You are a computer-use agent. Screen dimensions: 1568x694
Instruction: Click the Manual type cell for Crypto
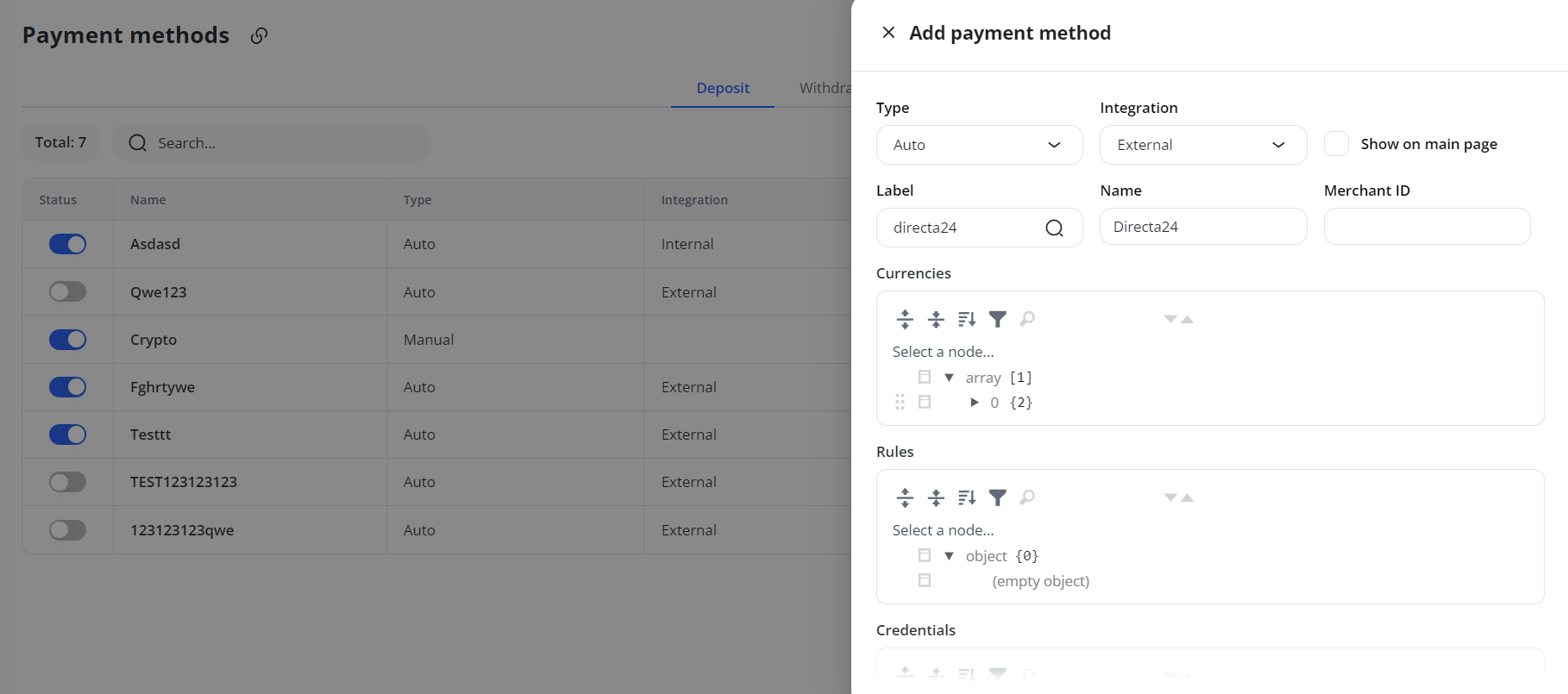429,340
